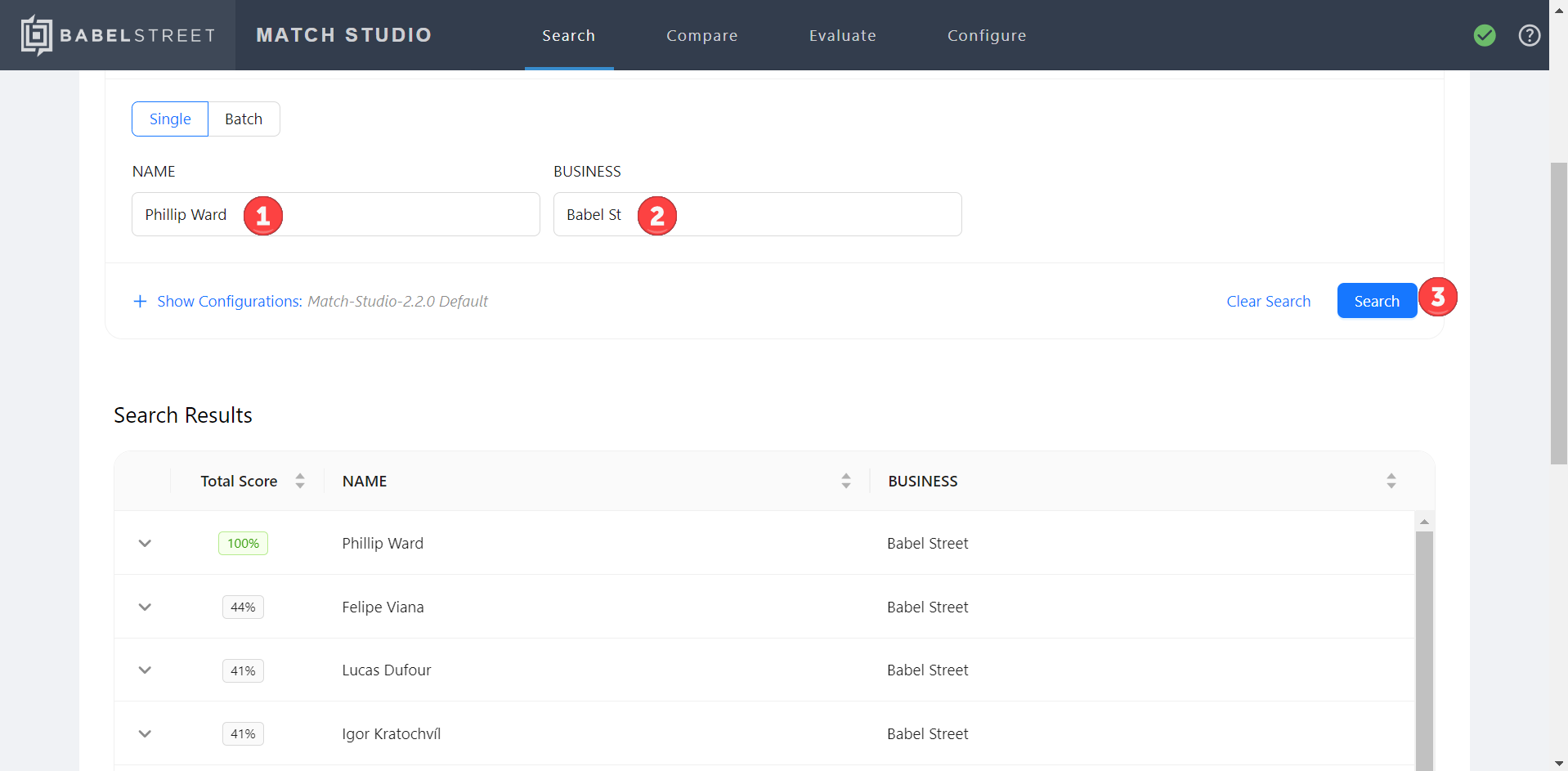The image size is (1568, 771).
Task: Click the Total Score column header
Action: tap(239, 481)
